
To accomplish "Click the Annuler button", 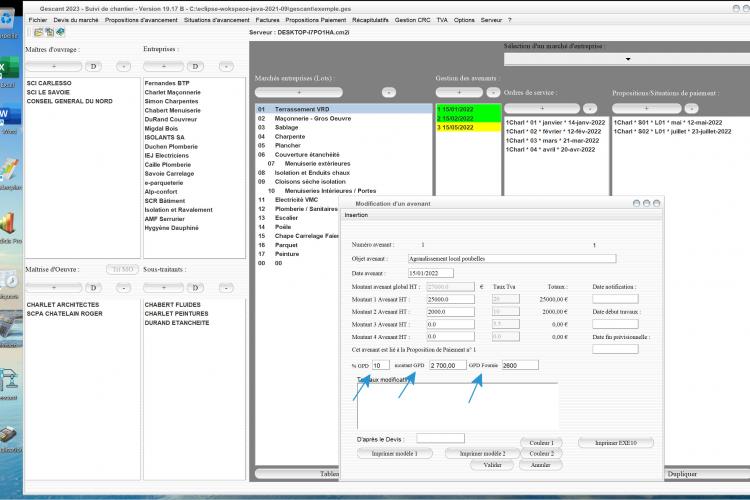I will click(x=540, y=465).
